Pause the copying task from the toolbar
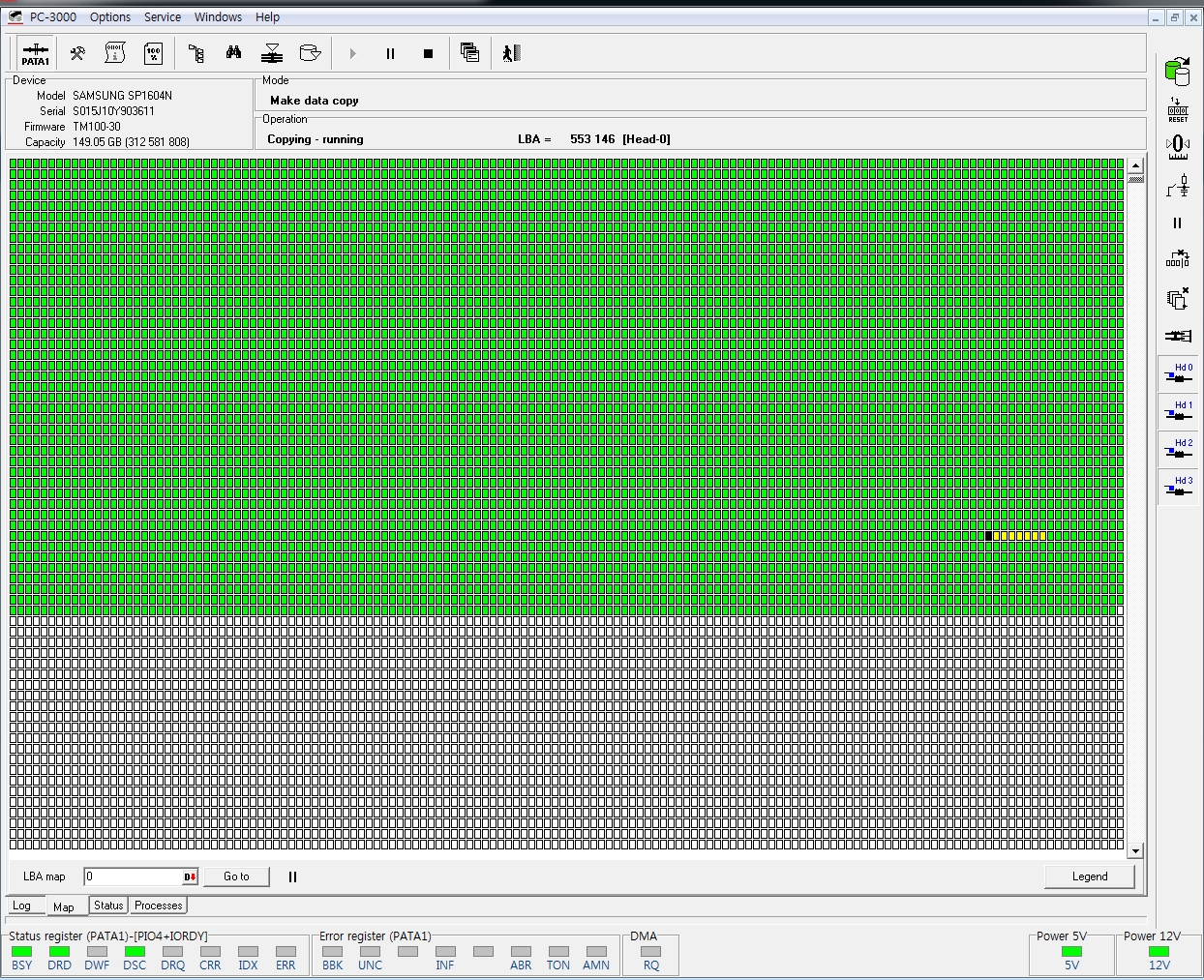This screenshot has height=980, width=1204. coord(390,53)
